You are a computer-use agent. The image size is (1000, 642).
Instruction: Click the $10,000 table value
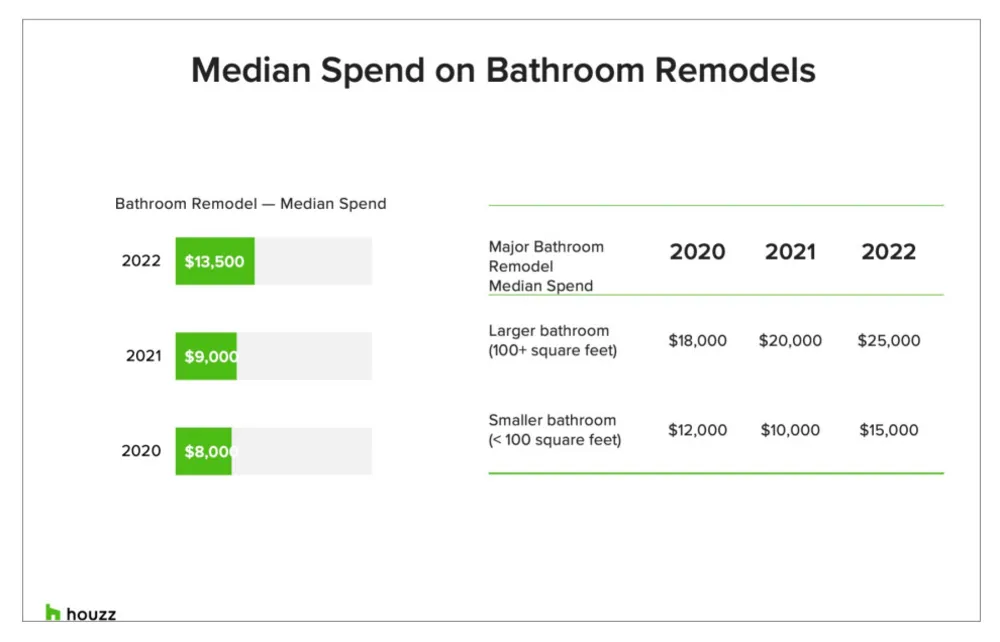(789, 430)
